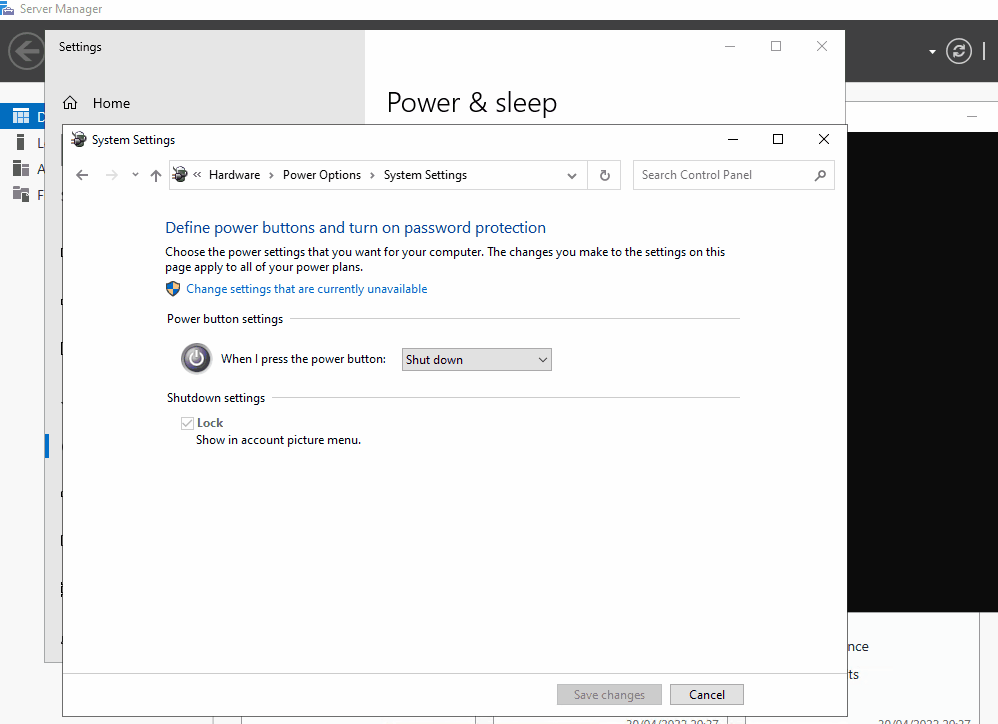Click the Cancel button

[706, 695]
